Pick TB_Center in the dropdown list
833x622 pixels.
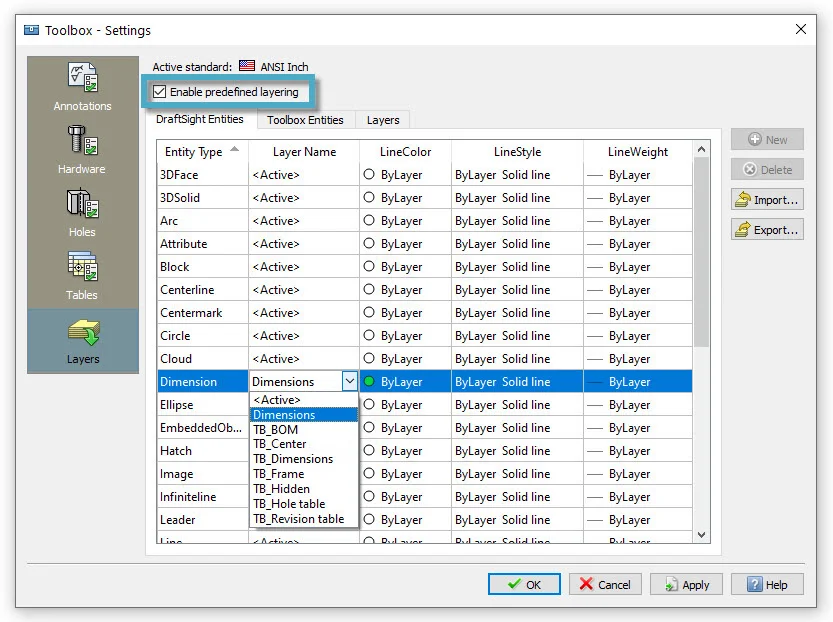(x=280, y=444)
